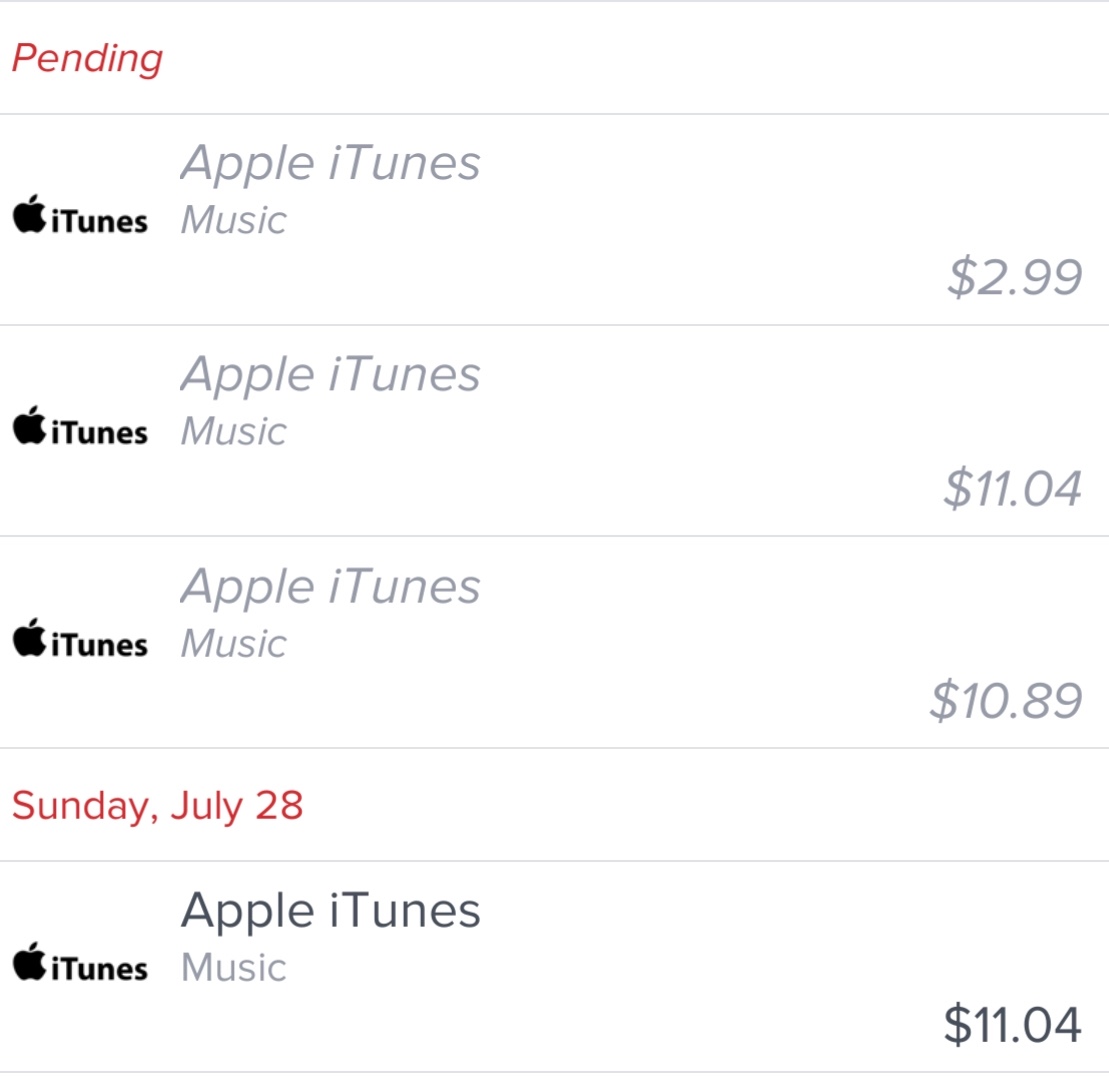Select iTunes logo in the $10.89 row

point(80,641)
